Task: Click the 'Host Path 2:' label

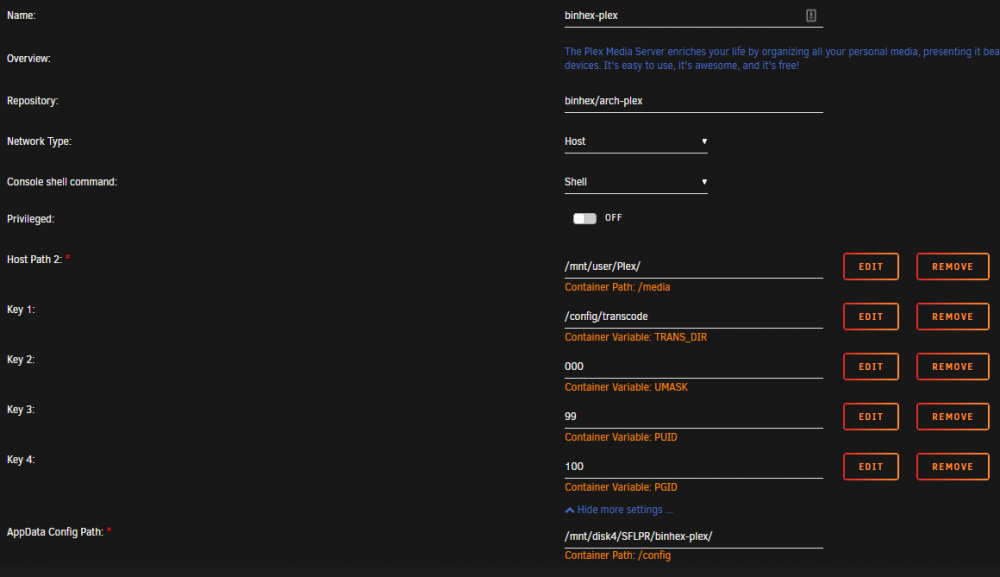Action: click(x=34, y=259)
